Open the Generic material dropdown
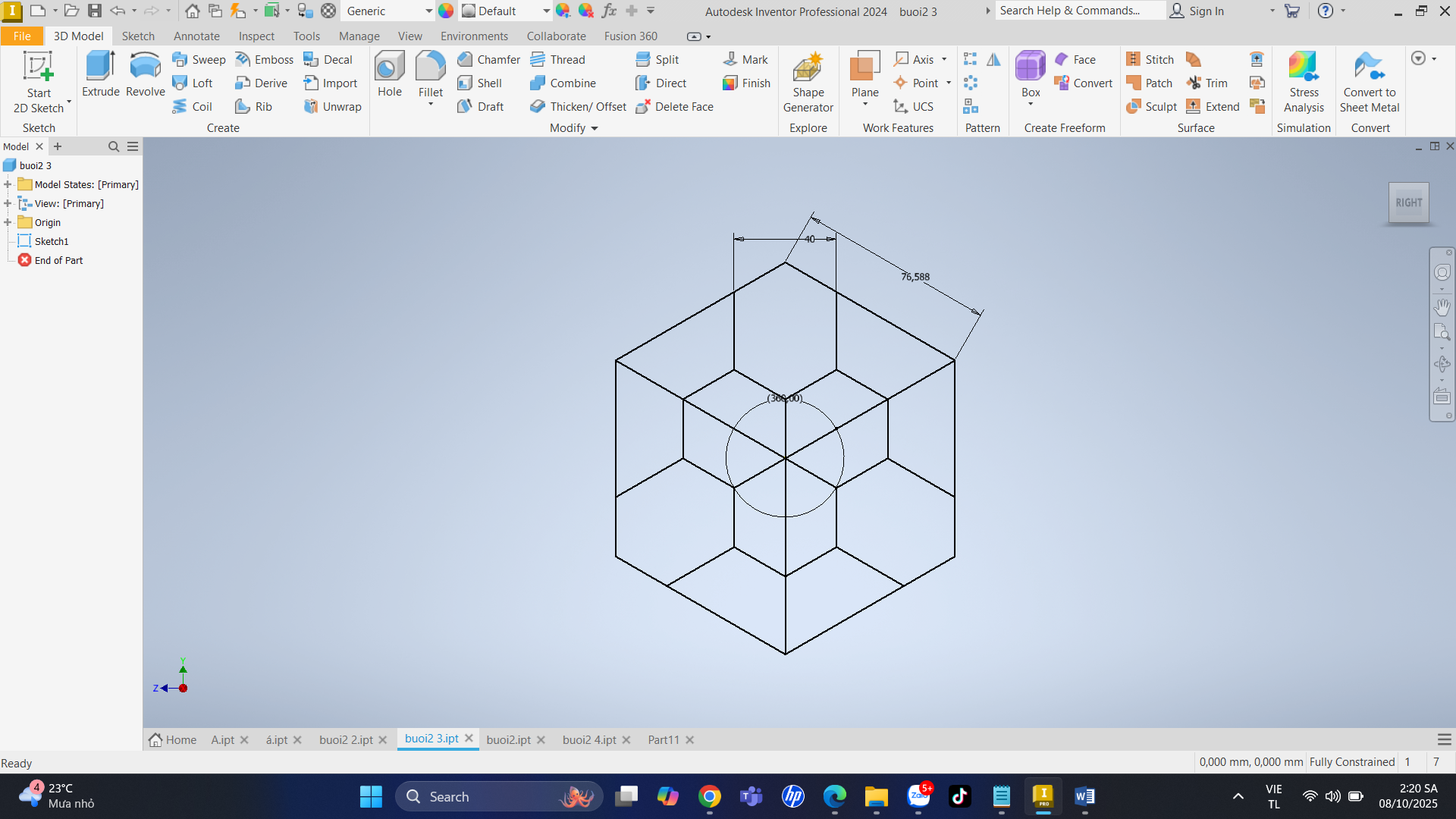Image resolution: width=1456 pixels, height=819 pixels. coord(428,11)
